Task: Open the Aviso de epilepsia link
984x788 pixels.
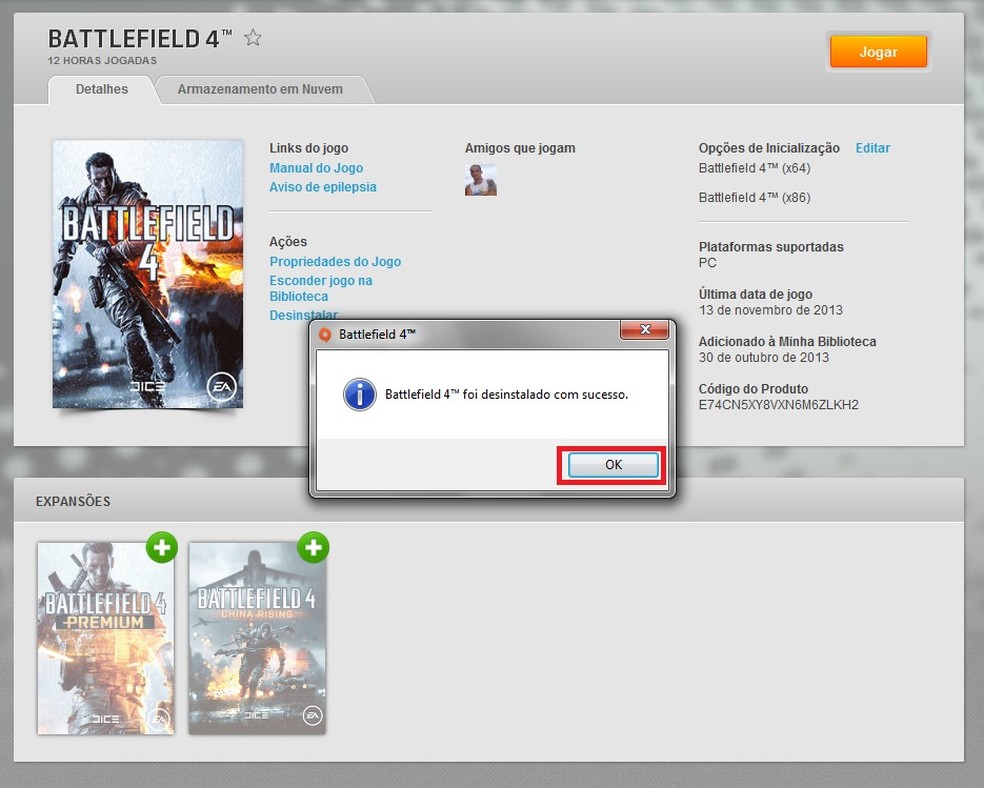Action: tap(323, 187)
